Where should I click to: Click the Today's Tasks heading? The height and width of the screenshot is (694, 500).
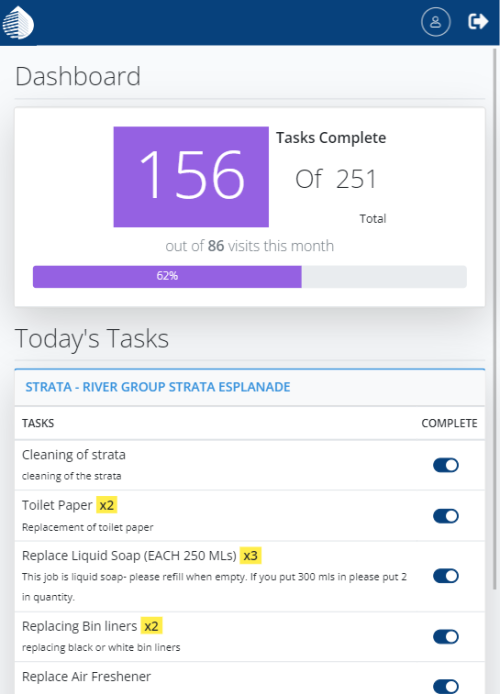pyautogui.click(x=92, y=339)
